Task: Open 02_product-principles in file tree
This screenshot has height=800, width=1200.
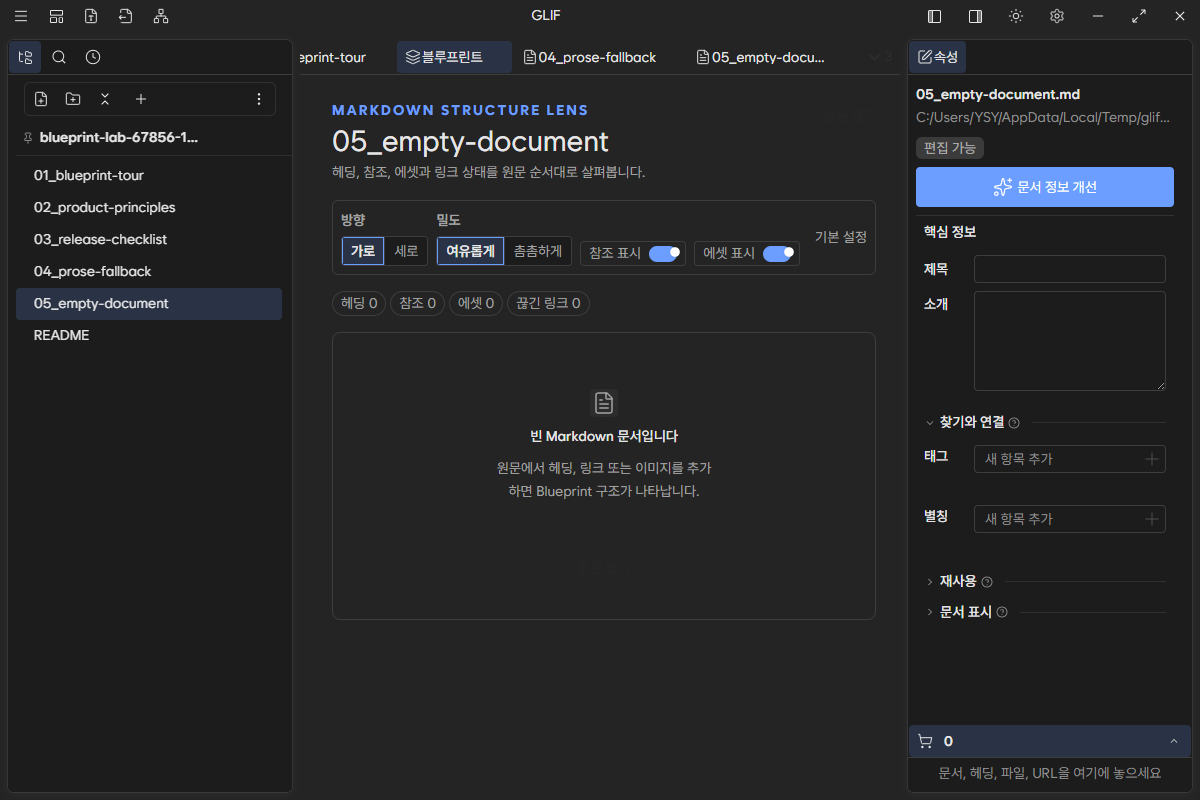Action: coord(149,207)
